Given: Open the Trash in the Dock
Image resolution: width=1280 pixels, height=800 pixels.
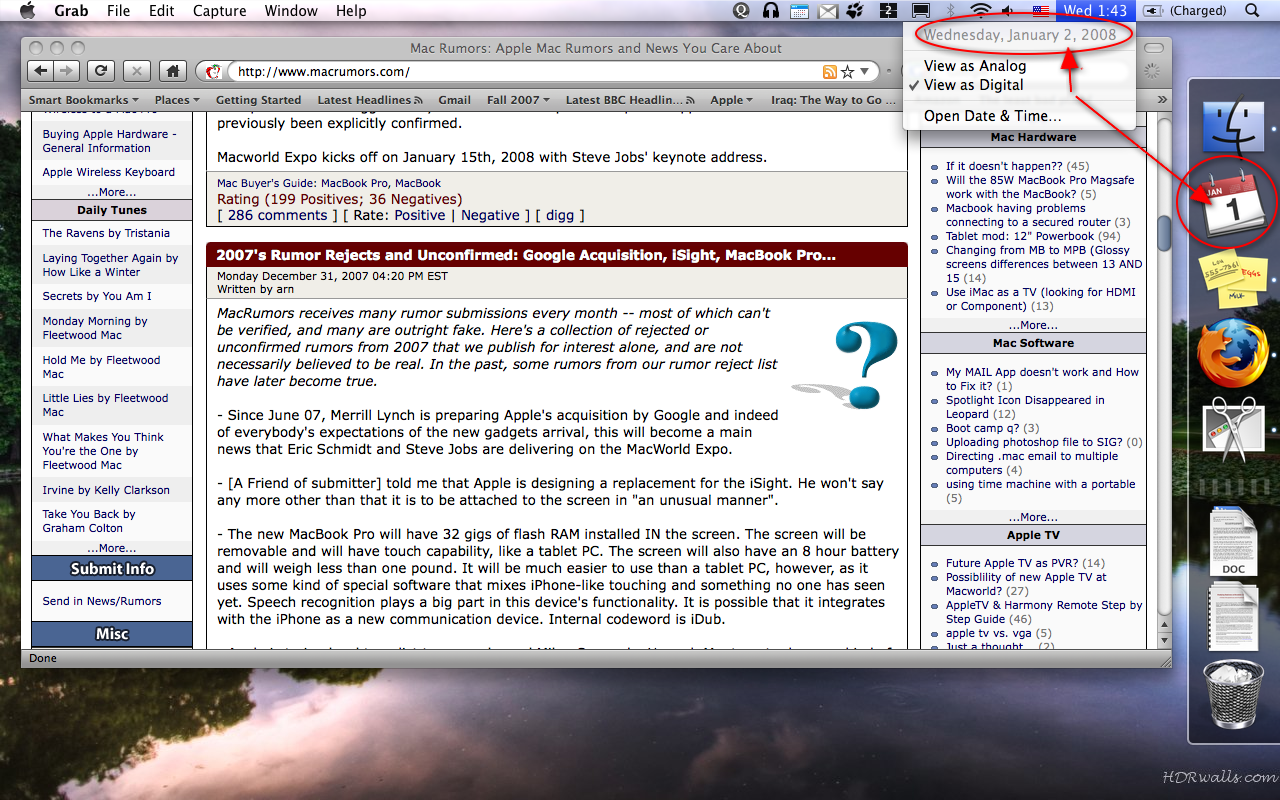Looking at the screenshot, I should coord(1233,696).
